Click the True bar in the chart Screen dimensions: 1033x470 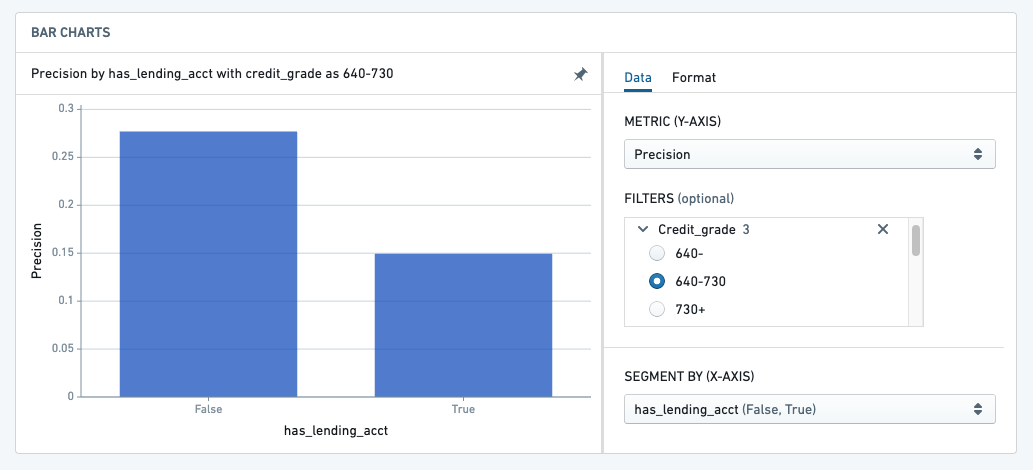(x=463, y=325)
